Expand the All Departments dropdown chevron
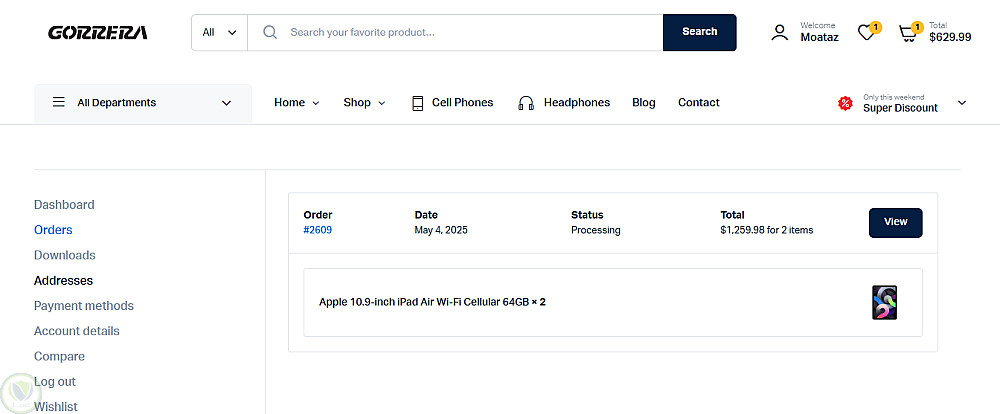This screenshot has width=1000, height=414. pos(227,103)
